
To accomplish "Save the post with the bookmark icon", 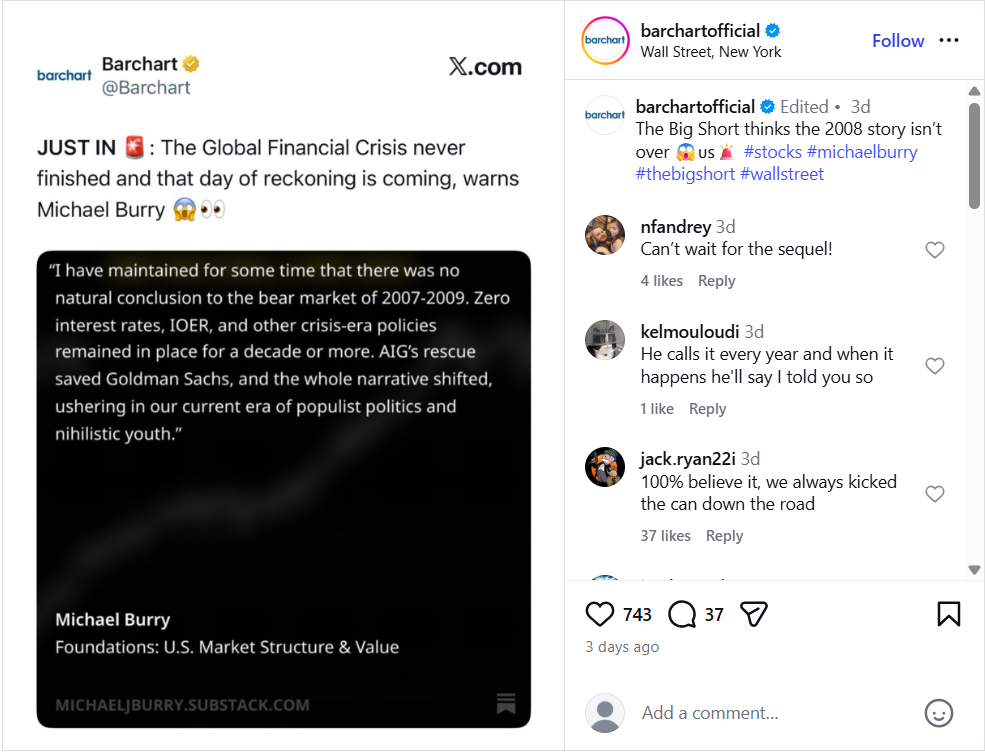I will [x=948, y=614].
